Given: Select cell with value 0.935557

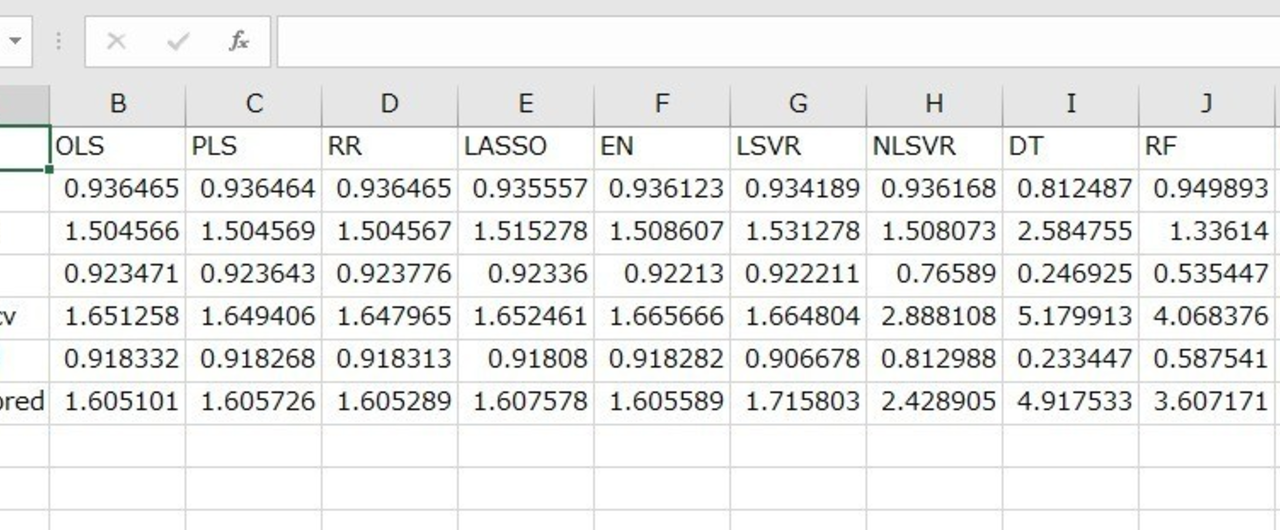Looking at the screenshot, I should [526, 189].
